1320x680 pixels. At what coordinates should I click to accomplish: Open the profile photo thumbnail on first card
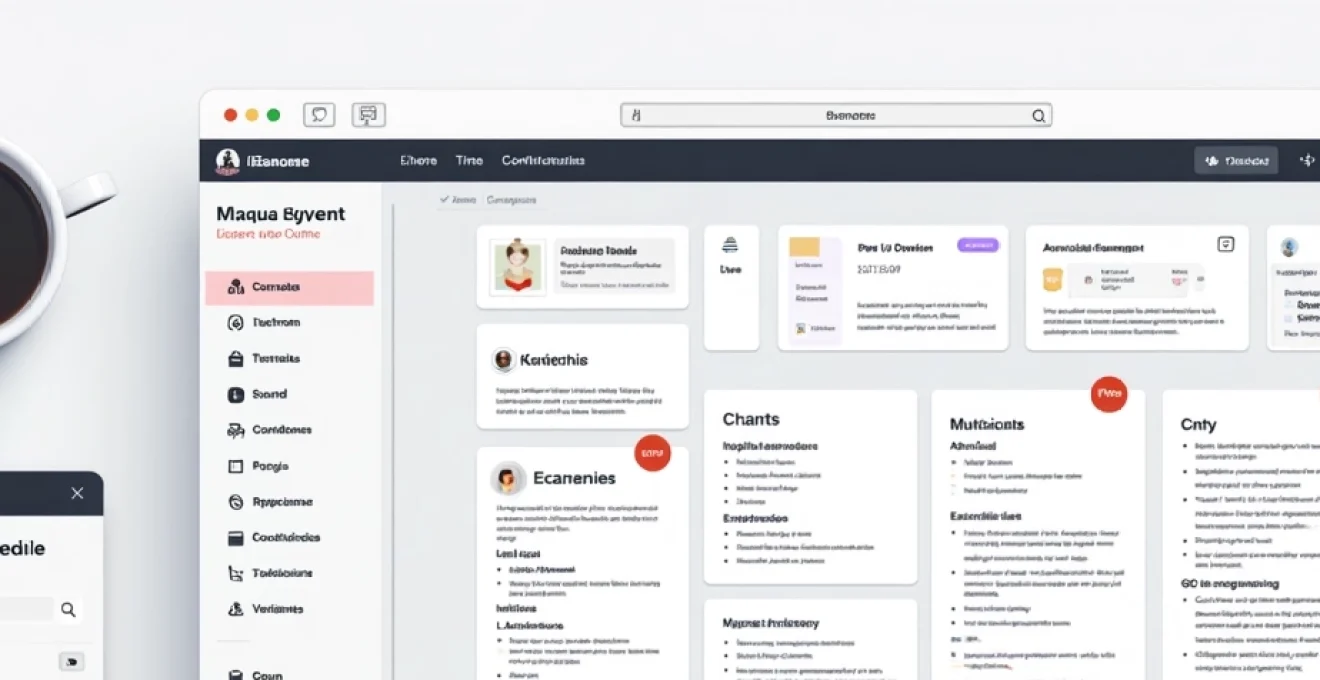click(x=517, y=265)
